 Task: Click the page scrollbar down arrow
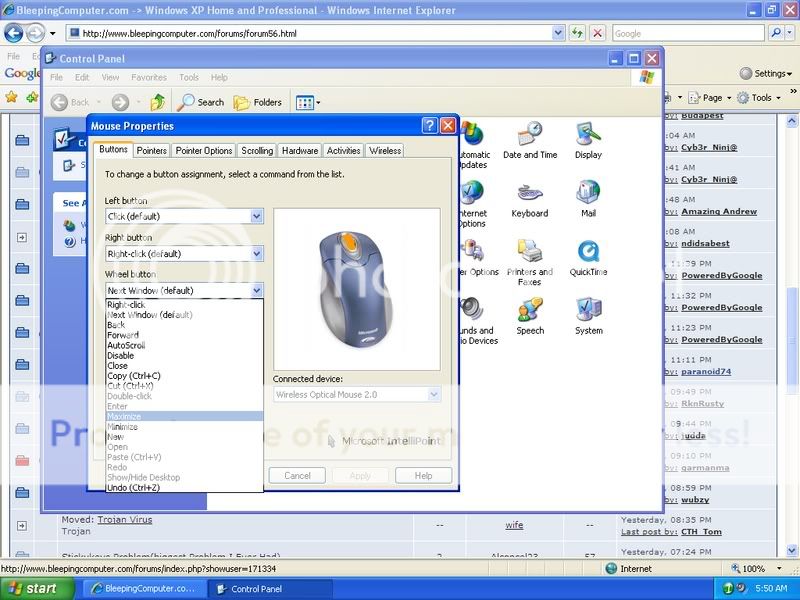[792, 551]
